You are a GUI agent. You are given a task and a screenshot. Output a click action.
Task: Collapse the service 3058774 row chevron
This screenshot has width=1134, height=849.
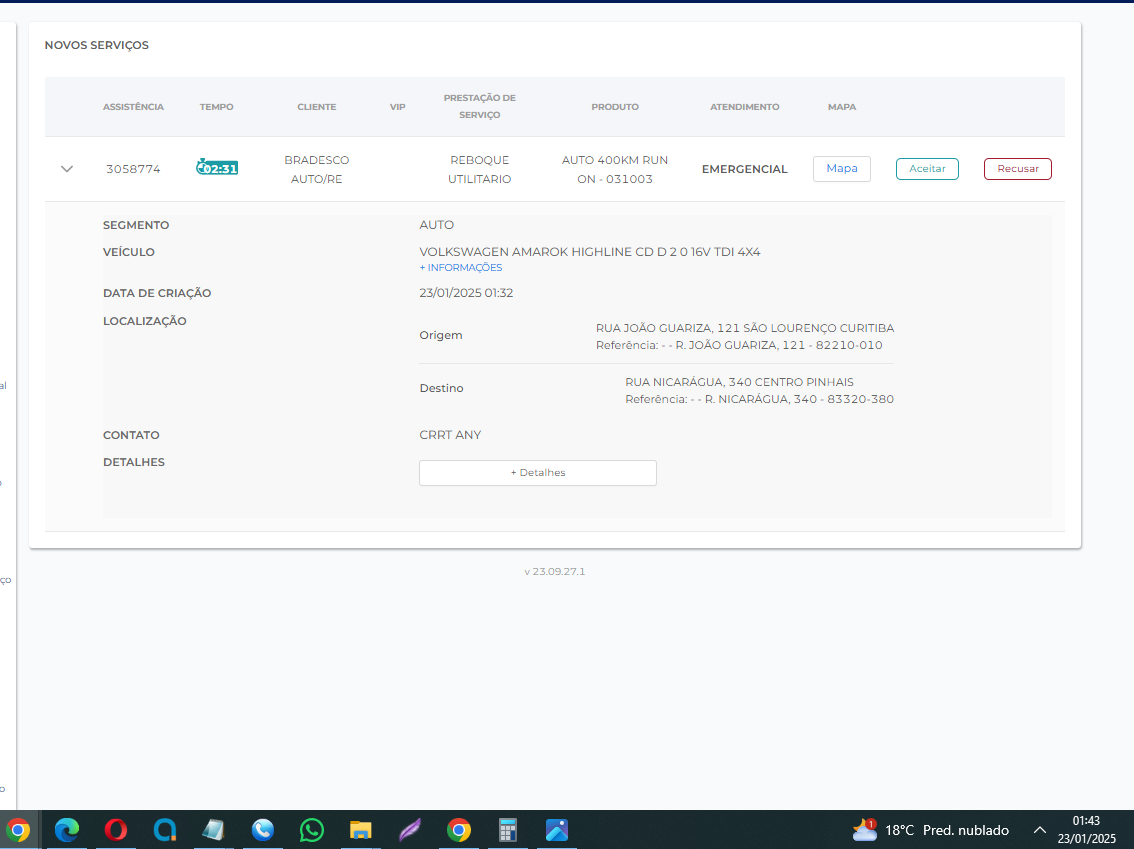click(x=67, y=169)
